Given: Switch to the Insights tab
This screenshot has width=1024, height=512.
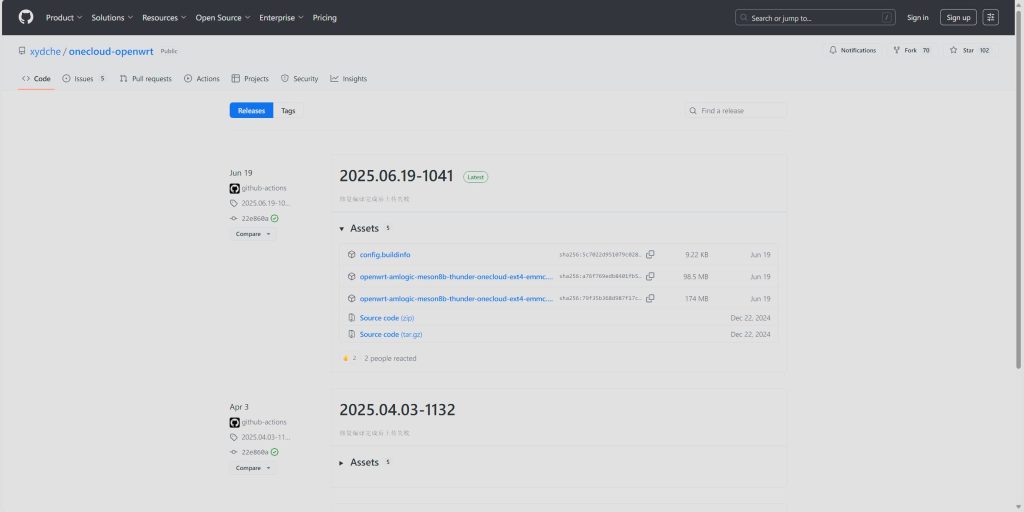Looking at the screenshot, I should [349, 78].
